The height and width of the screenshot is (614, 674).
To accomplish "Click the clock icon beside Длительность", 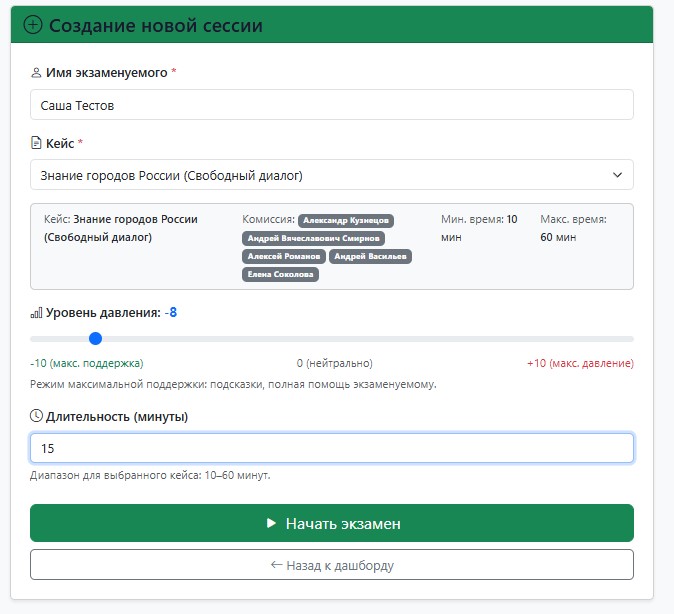I will point(36,416).
